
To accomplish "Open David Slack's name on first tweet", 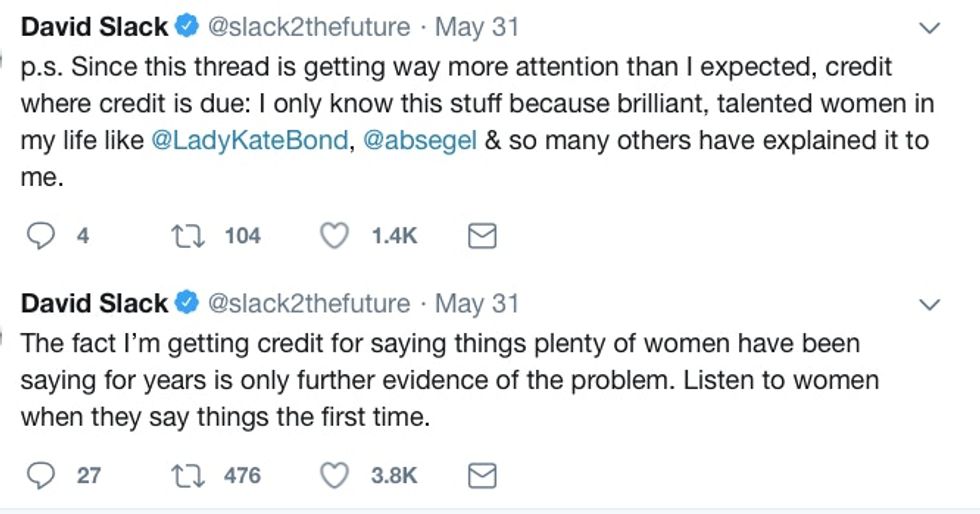I will [x=94, y=28].
